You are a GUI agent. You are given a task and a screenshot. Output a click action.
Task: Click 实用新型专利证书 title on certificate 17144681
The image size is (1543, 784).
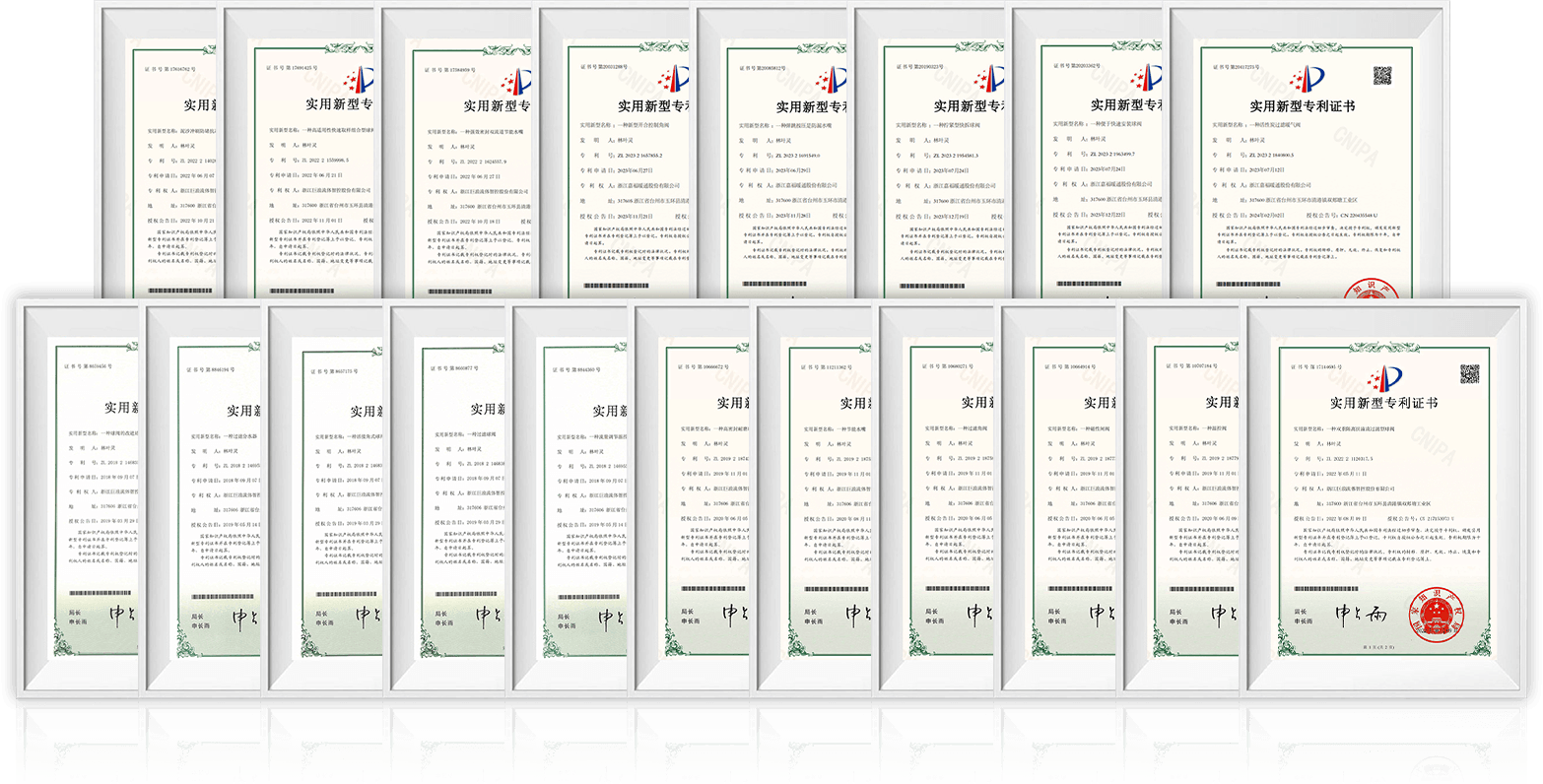pyautogui.click(x=1383, y=403)
